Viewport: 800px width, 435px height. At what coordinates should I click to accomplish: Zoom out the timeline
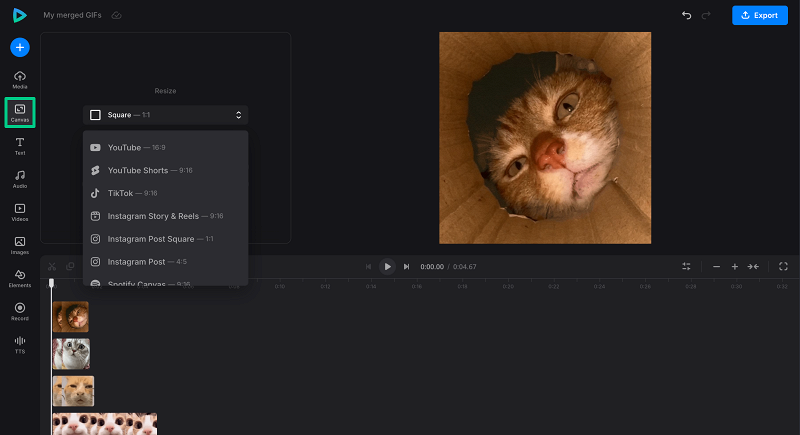(716, 267)
